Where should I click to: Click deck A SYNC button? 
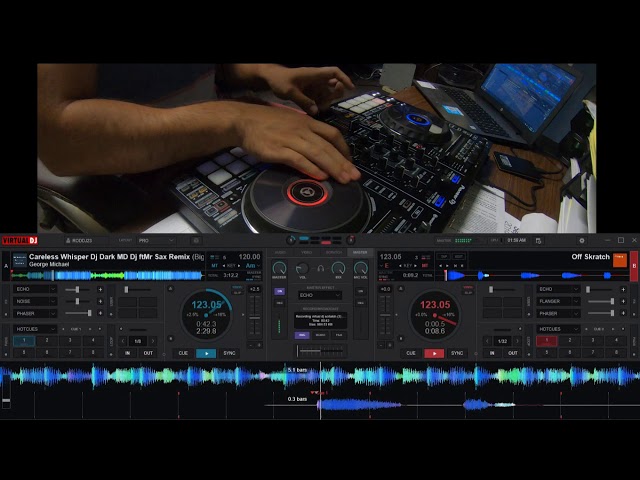(229, 353)
